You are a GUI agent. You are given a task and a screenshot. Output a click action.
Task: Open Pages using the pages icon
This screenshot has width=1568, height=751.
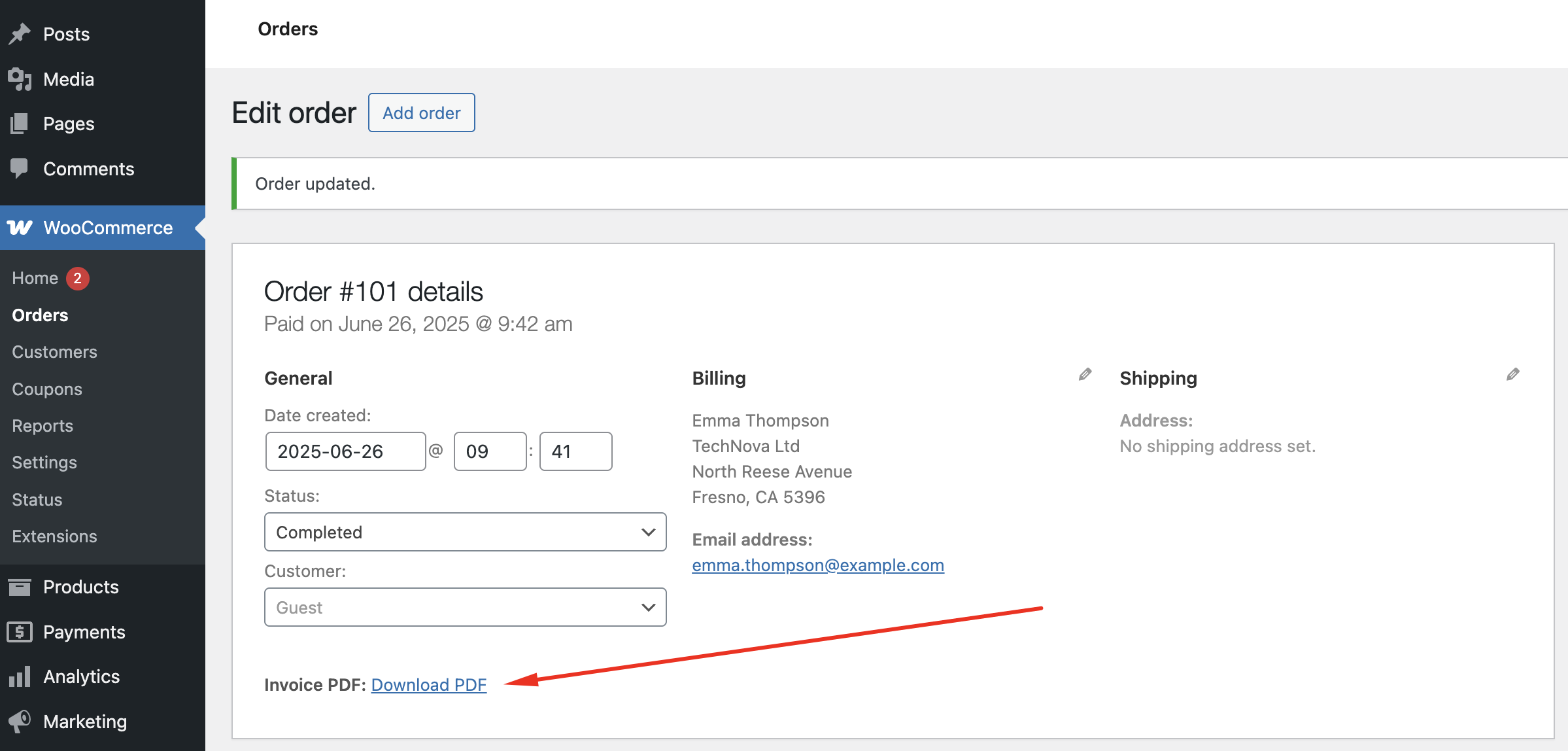pyautogui.click(x=20, y=123)
